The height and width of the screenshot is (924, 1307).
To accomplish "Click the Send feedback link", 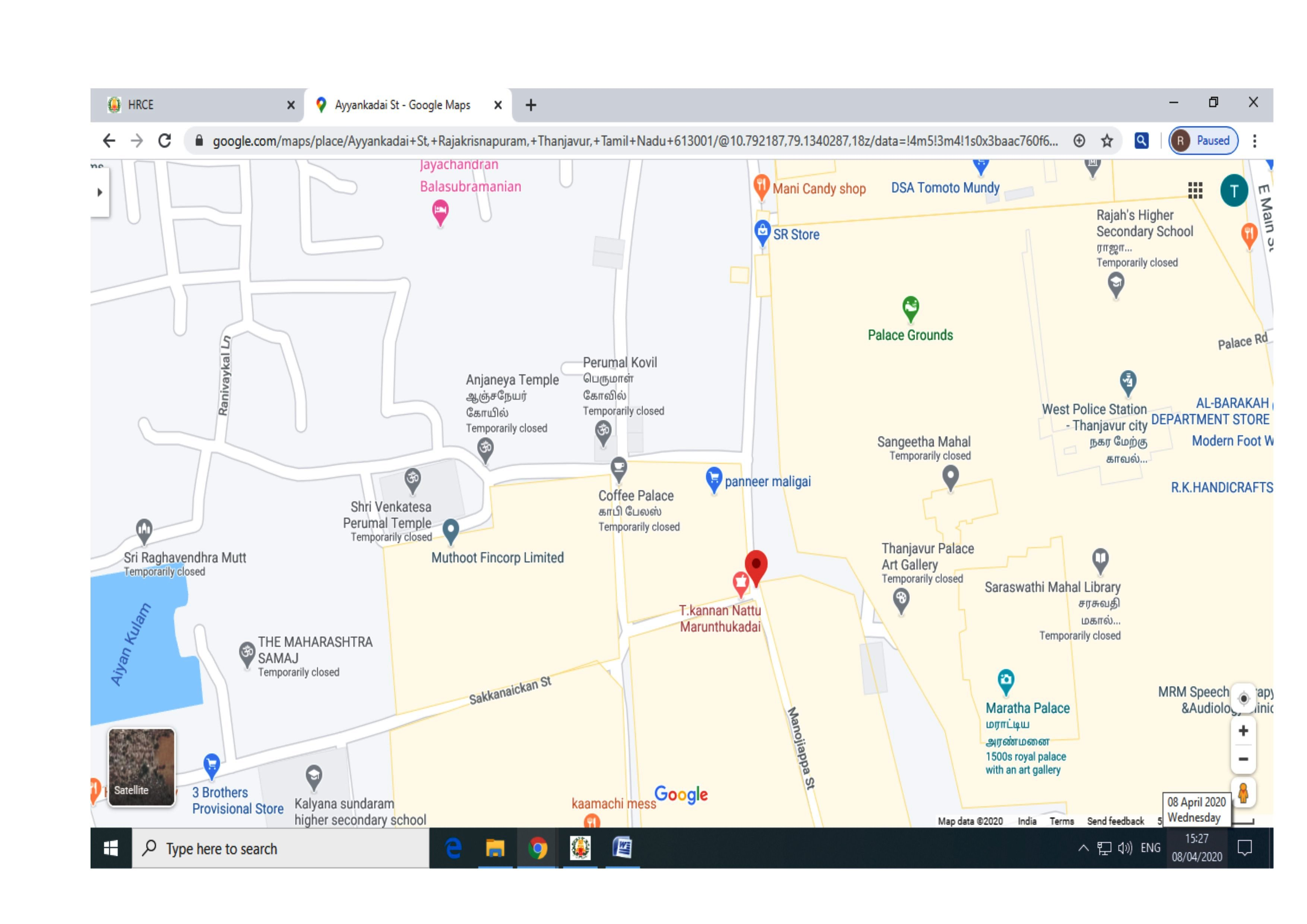I will [x=1115, y=821].
